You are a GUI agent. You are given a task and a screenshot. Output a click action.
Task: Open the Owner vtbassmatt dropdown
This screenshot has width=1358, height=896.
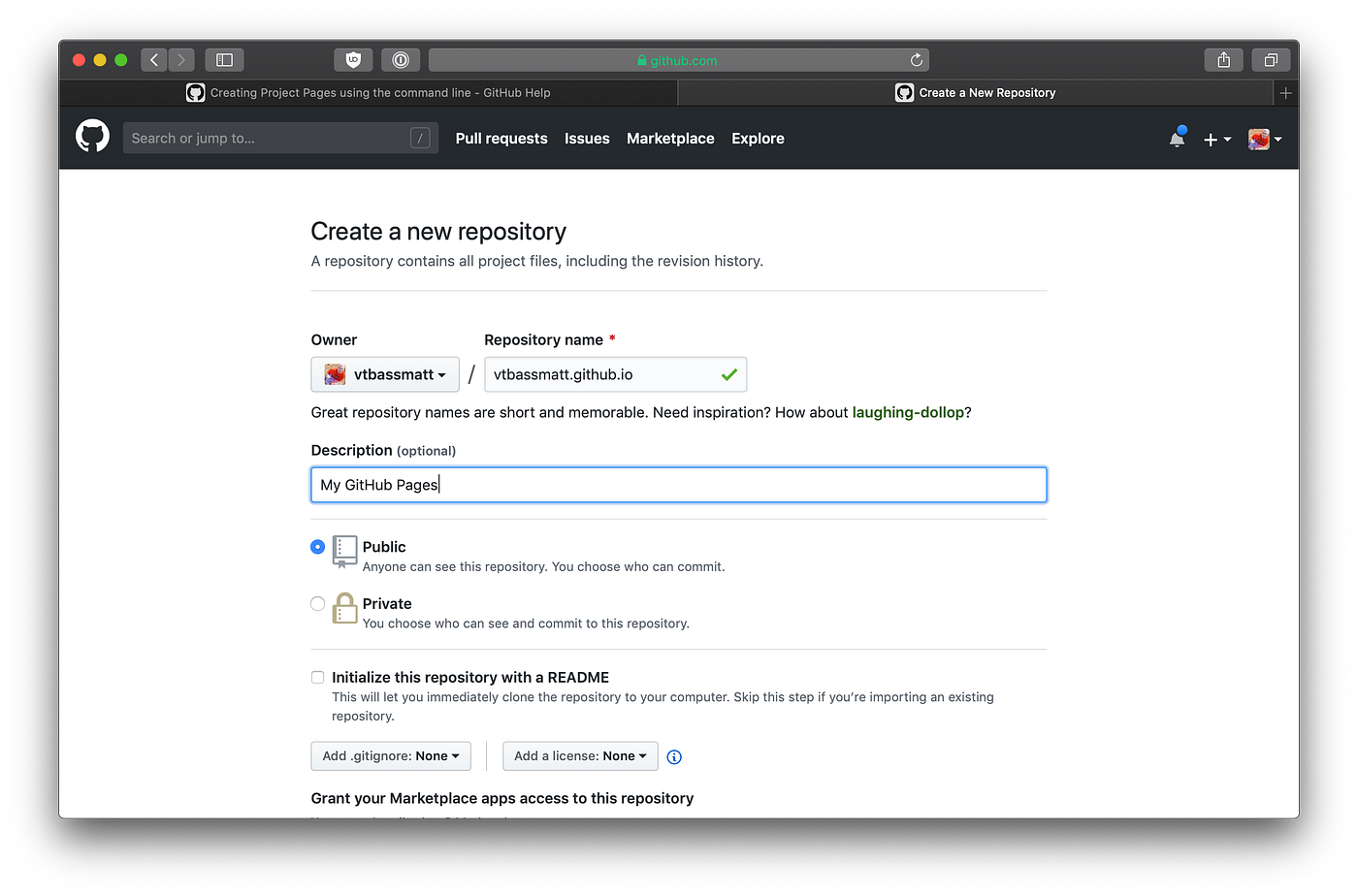[385, 374]
